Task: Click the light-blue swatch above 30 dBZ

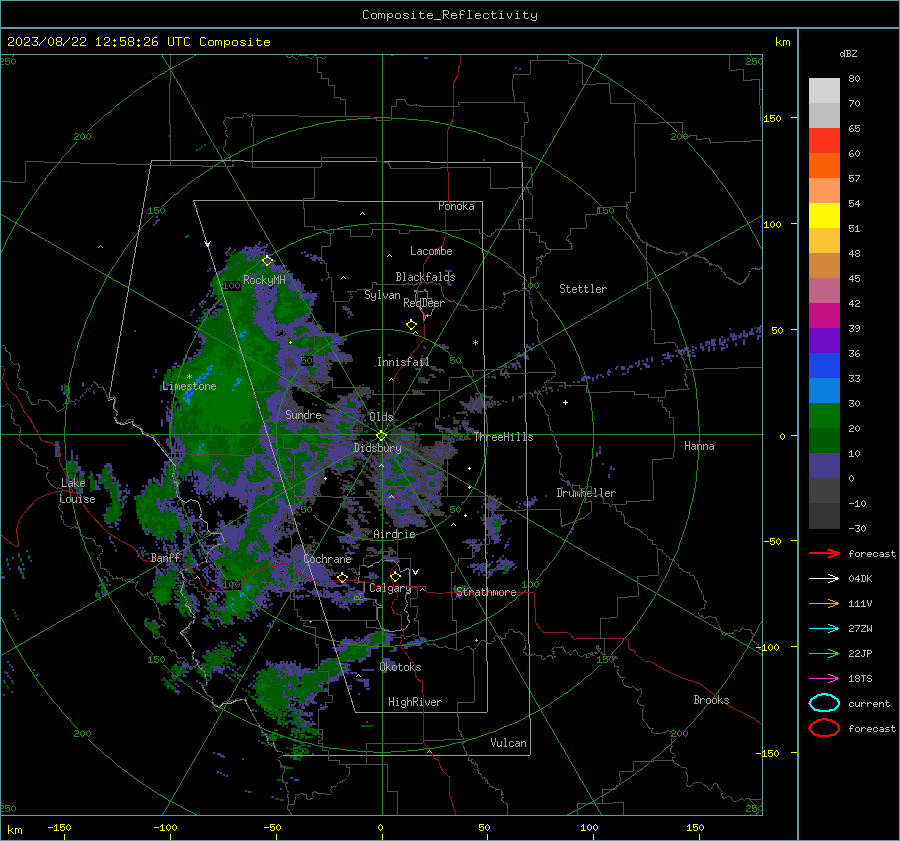Action: [824, 390]
